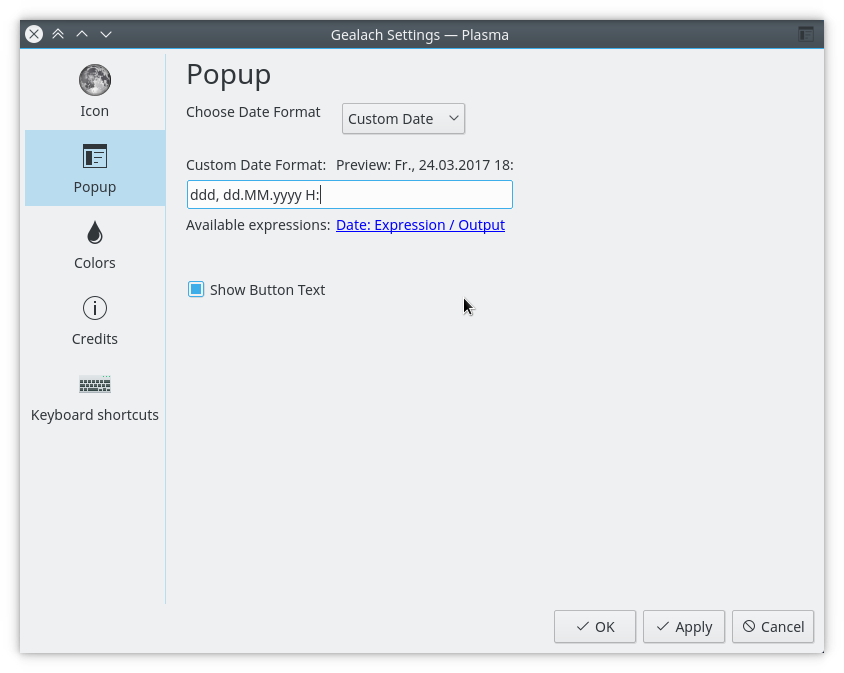
Task: Expand the Custom Date format dropdown
Action: (403, 118)
